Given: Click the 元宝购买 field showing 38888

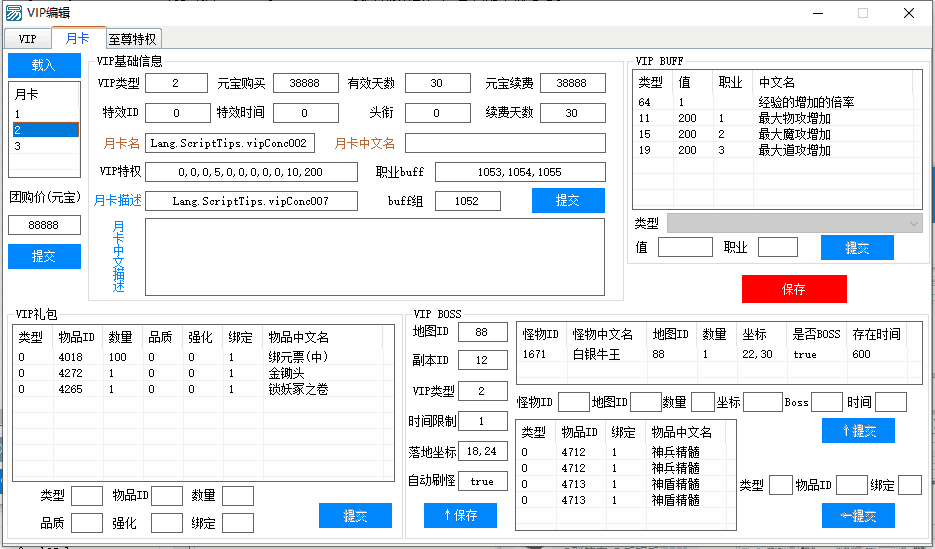Looking at the screenshot, I should (x=305, y=83).
